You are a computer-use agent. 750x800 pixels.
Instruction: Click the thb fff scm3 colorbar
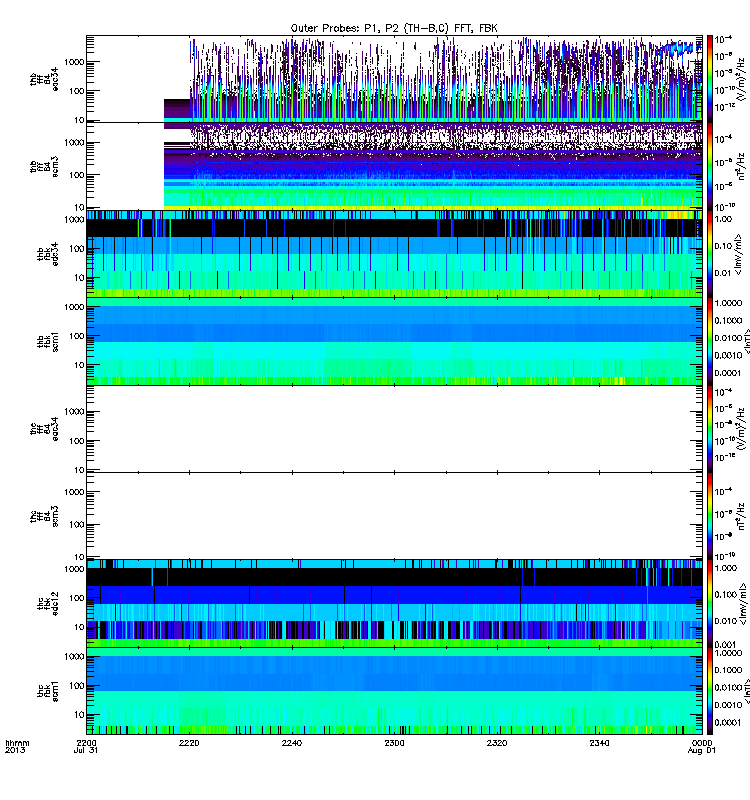click(709, 166)
